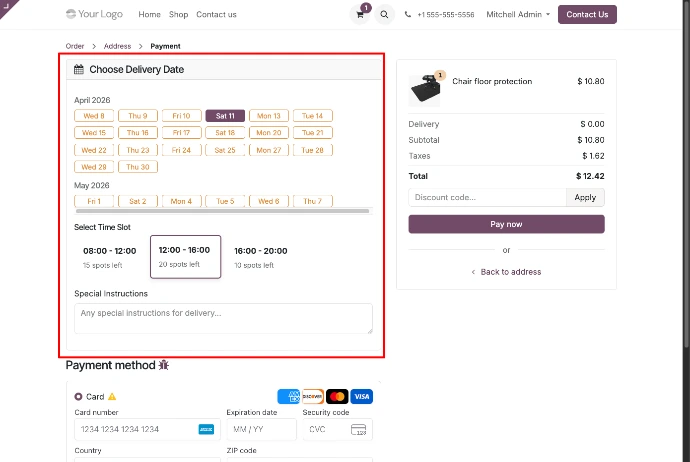The image size is (690, 462).
Task: Click the Visa card logo
Action: point(362,396)
